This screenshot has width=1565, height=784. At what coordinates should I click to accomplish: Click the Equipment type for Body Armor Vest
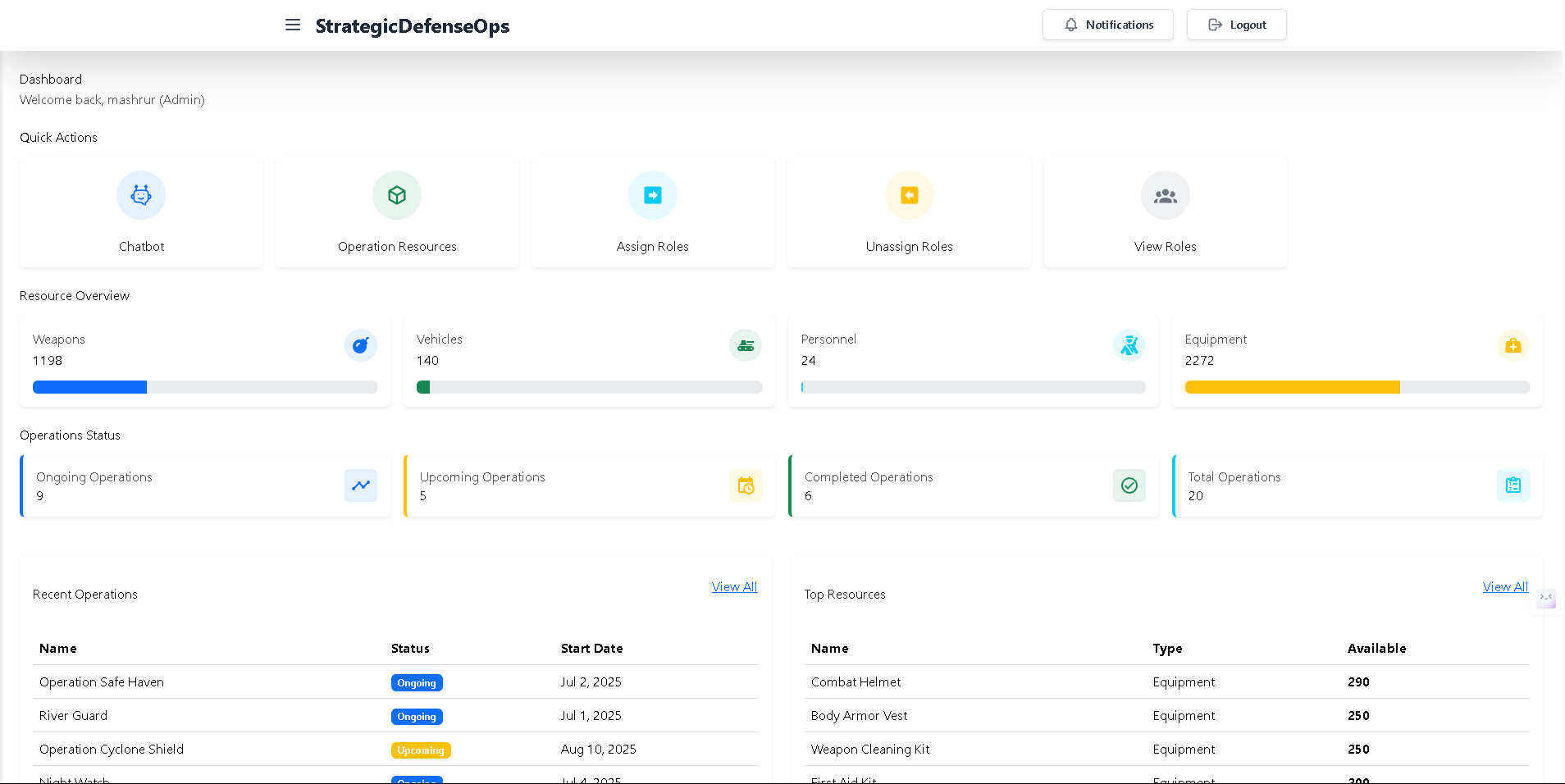pos(1184,716)
